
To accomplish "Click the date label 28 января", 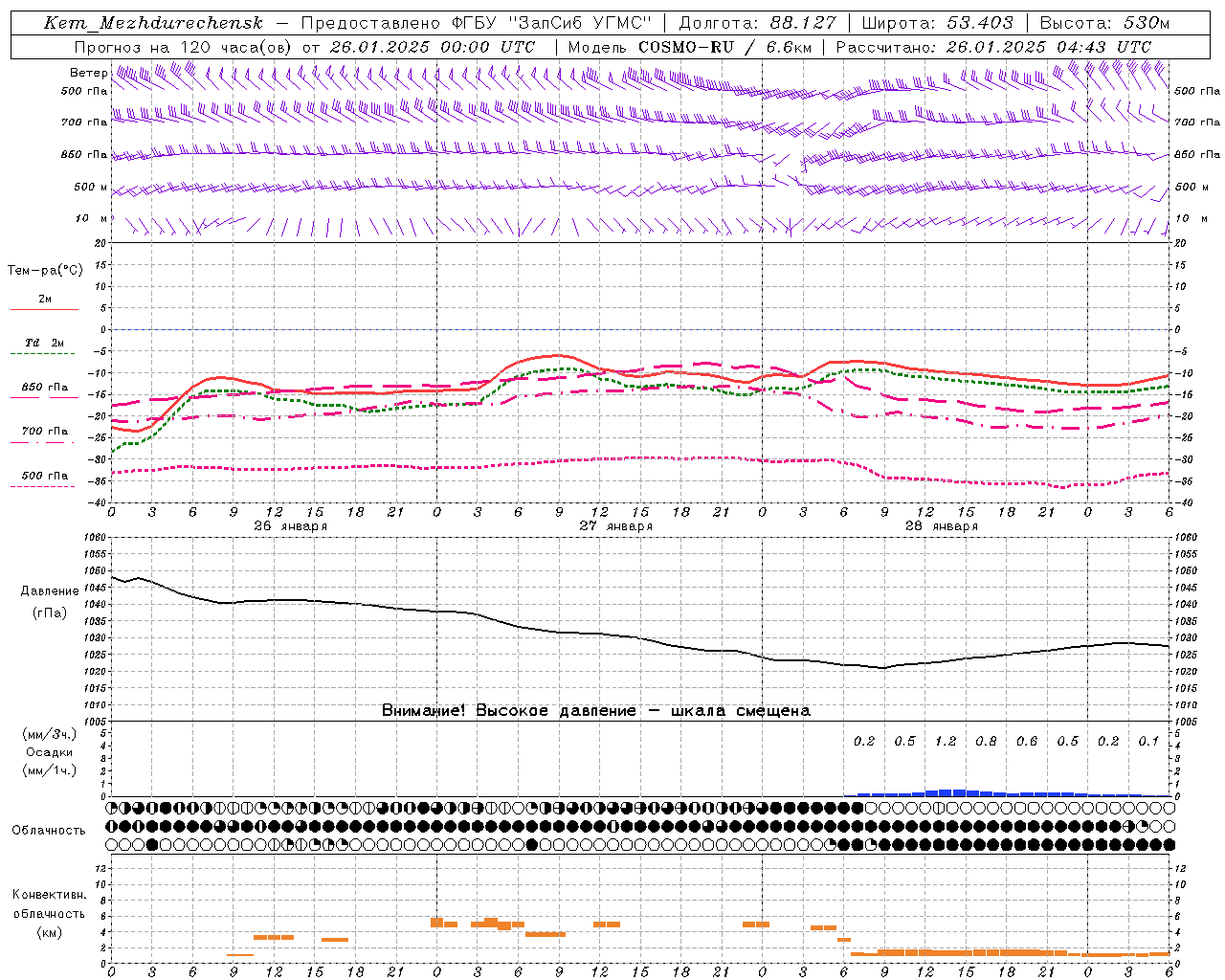I will 941,526.
